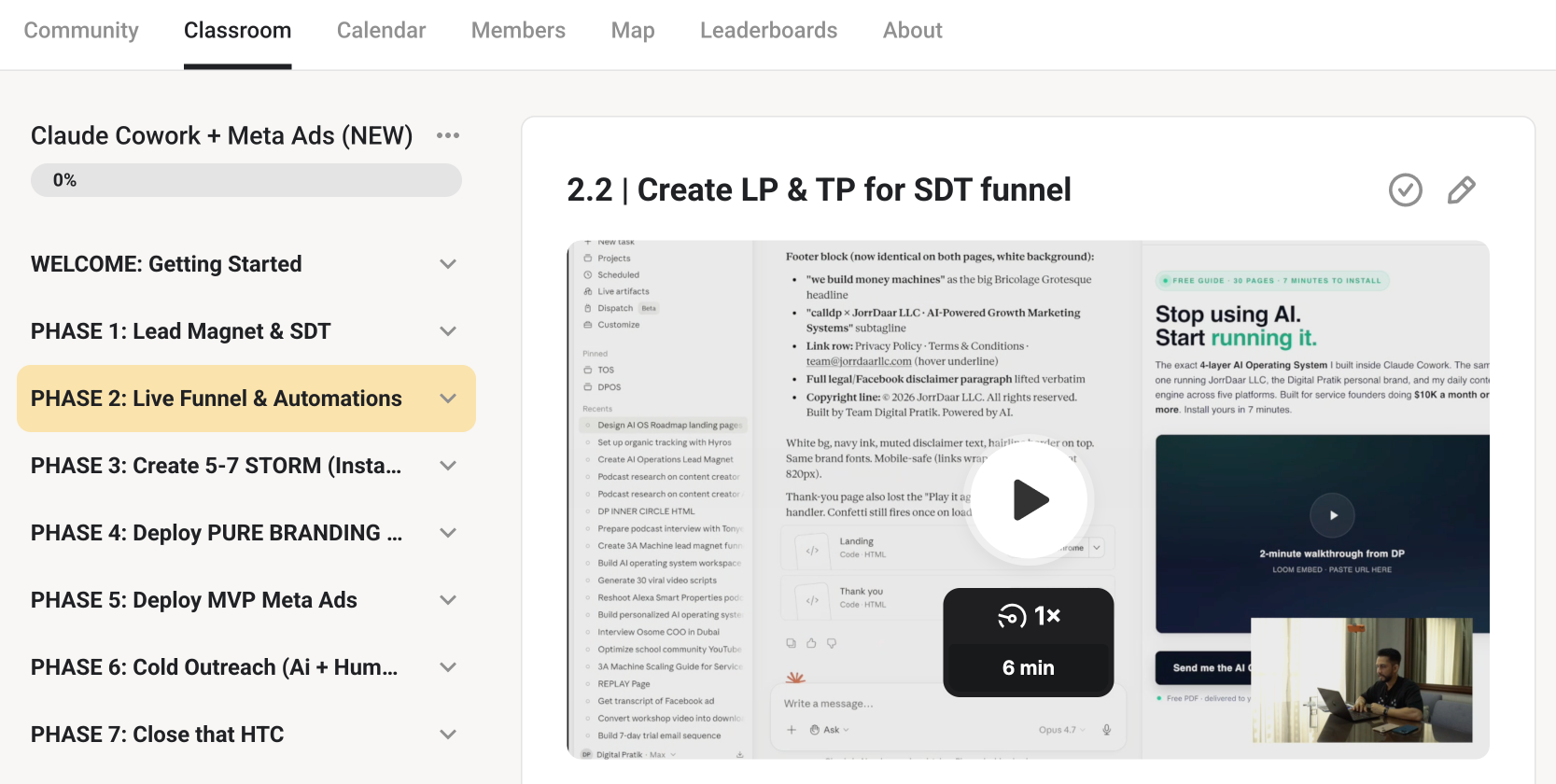1556x784 pixels.
Task: Open Opus 4.7 model selector
Action: (1061, 730)
